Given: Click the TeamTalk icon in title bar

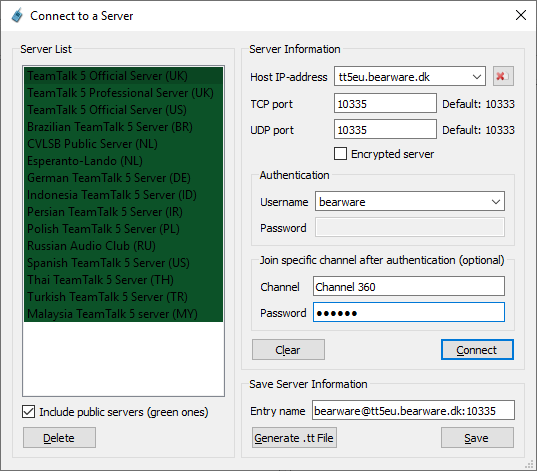Looking at the screenshot, I should [17, 16].
